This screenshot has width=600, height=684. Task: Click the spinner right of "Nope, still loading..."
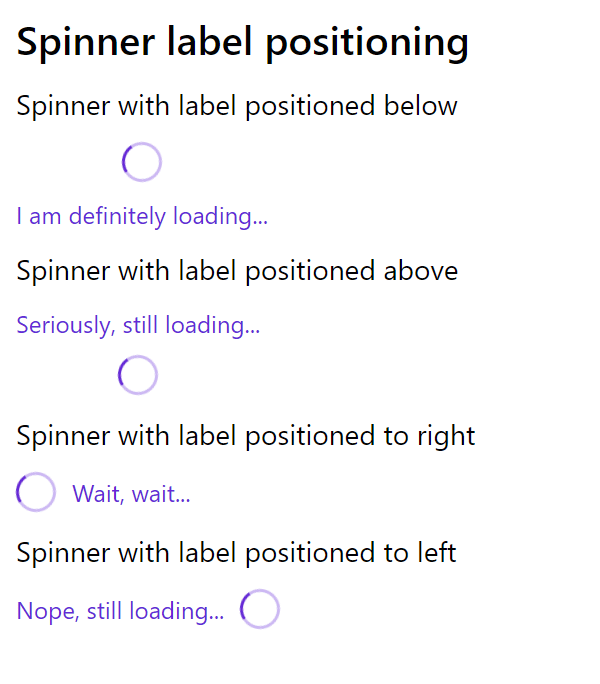pos(260,609)
